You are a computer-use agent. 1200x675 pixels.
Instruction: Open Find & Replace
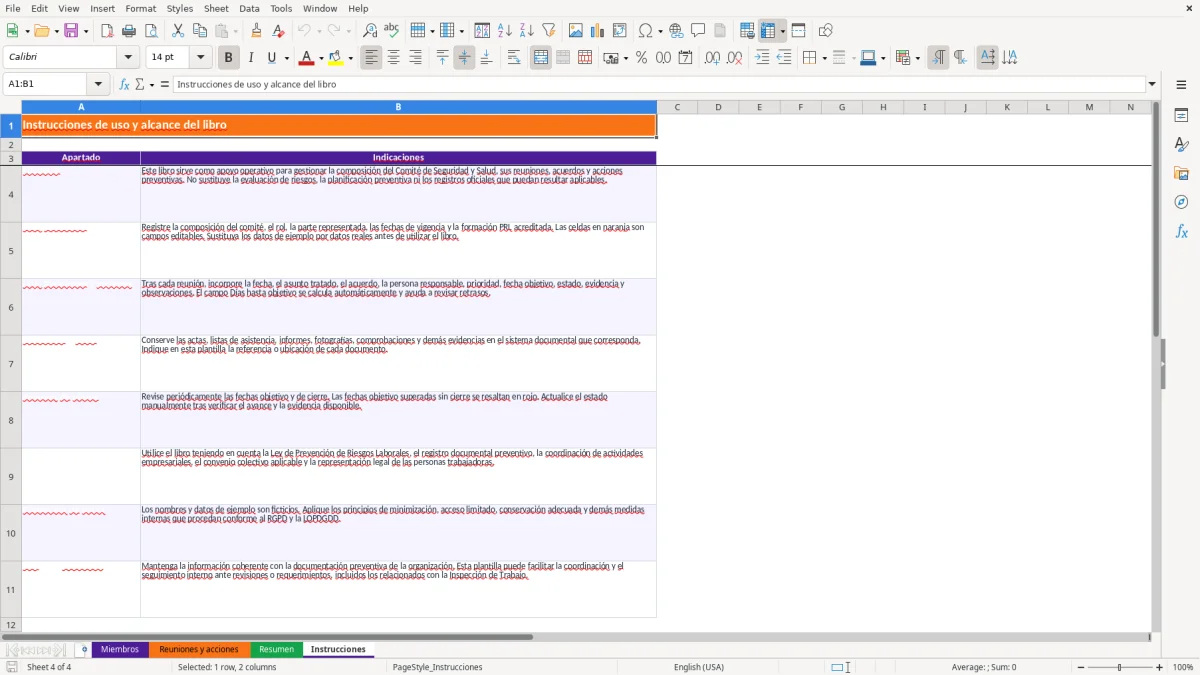tap(370, 31)
